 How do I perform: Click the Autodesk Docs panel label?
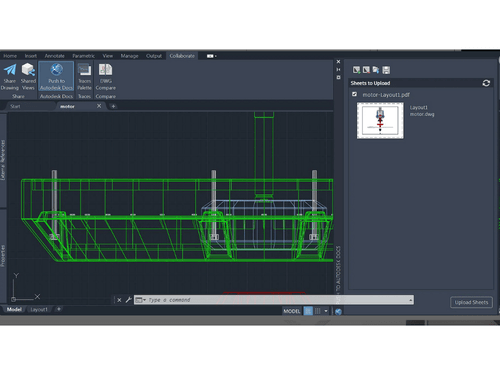56,96
